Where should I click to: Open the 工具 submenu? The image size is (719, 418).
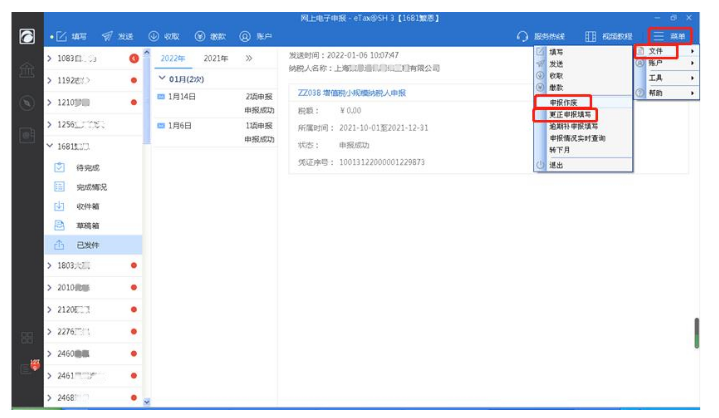tap(666, 78)
